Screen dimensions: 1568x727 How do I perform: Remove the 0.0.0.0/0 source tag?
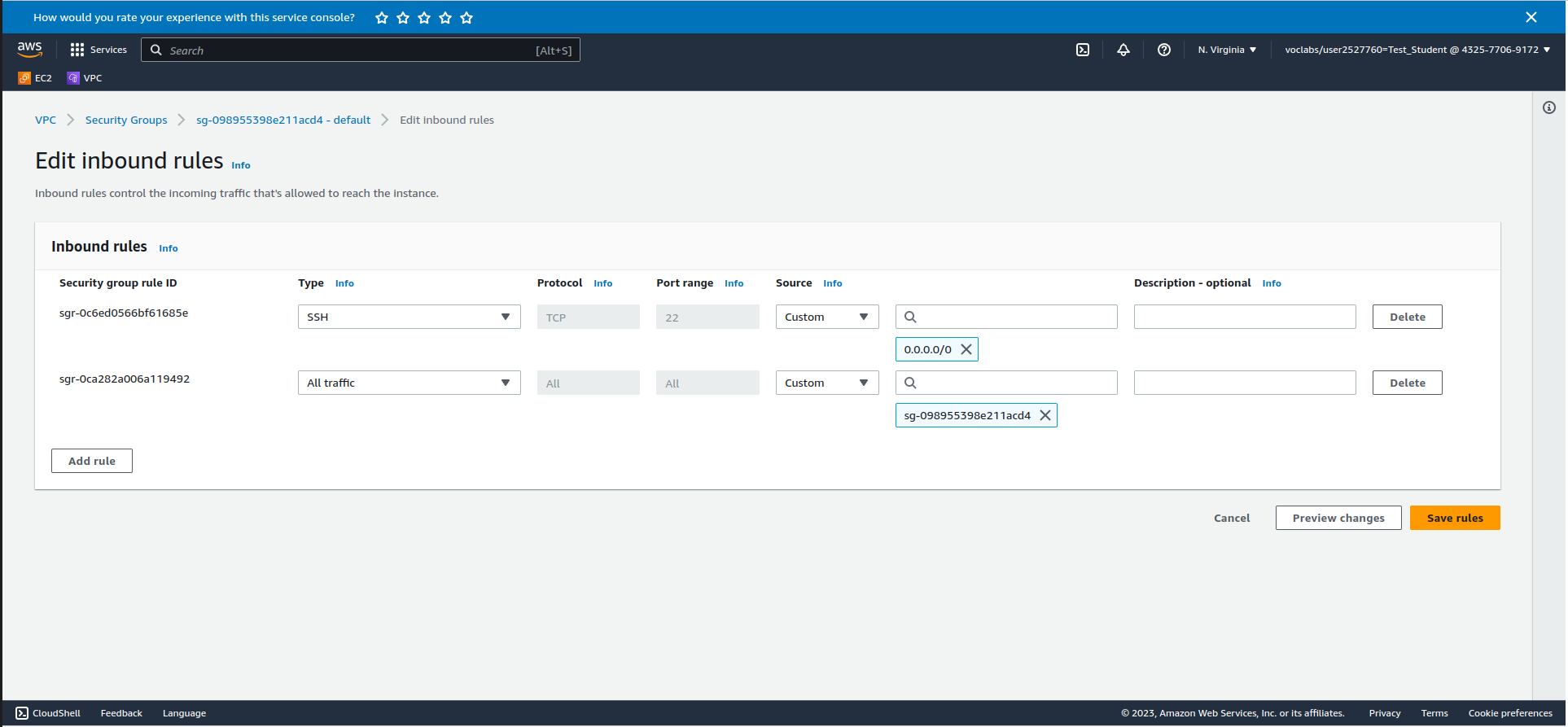966,349
